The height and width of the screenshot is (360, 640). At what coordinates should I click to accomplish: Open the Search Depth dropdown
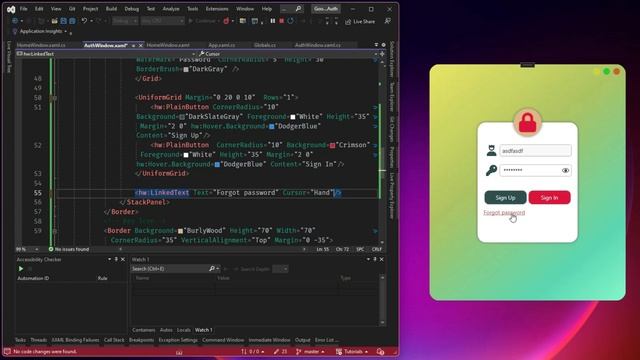(280, 269)
